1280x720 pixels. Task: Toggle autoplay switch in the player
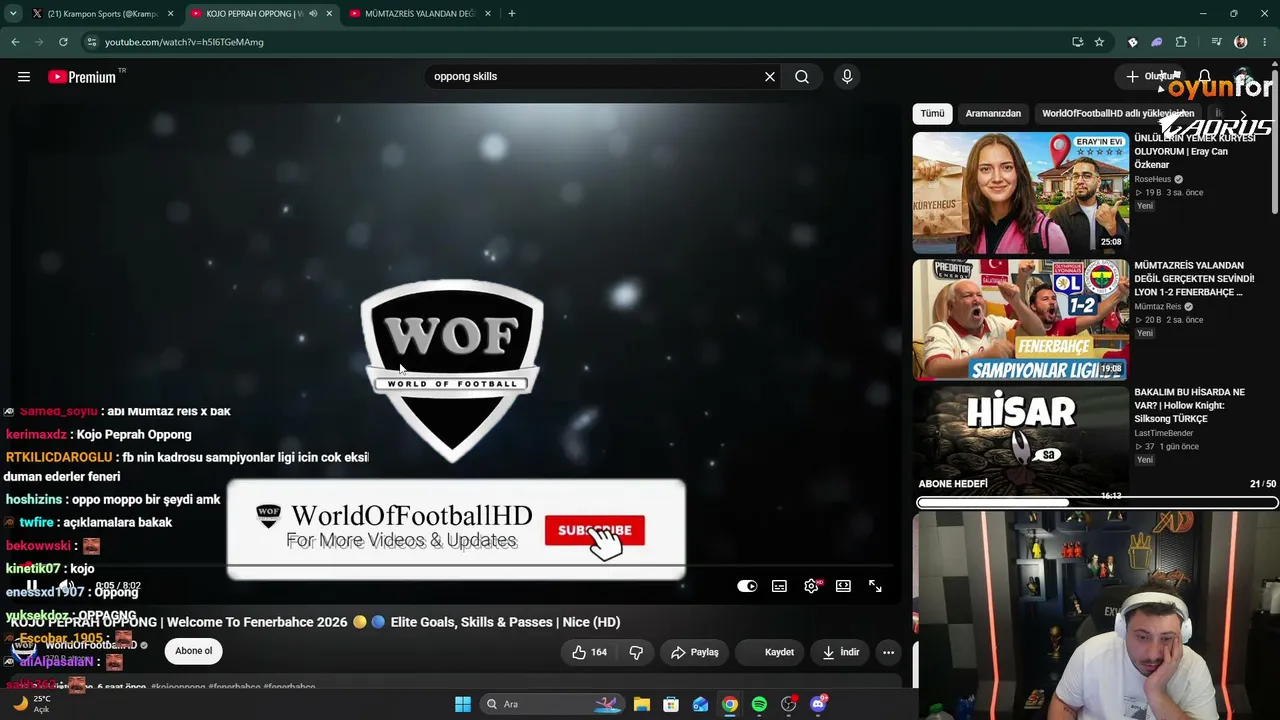(747, 586)
